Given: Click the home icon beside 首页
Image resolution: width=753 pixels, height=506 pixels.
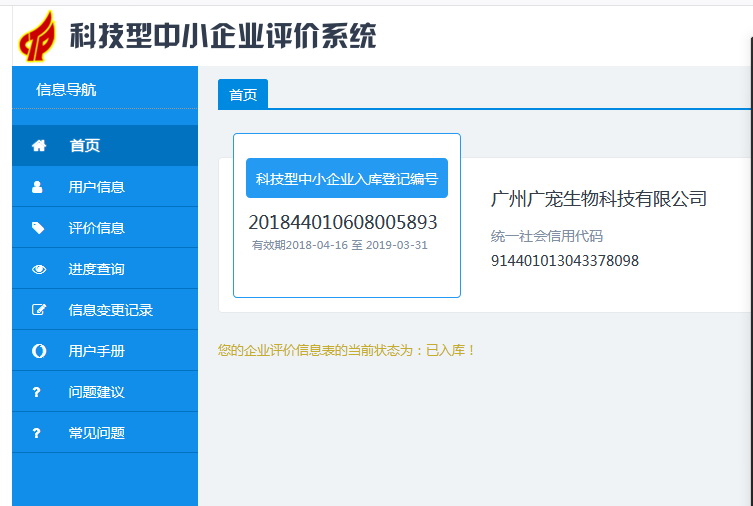Looking at the screenshot, I should tap(39, 145).
